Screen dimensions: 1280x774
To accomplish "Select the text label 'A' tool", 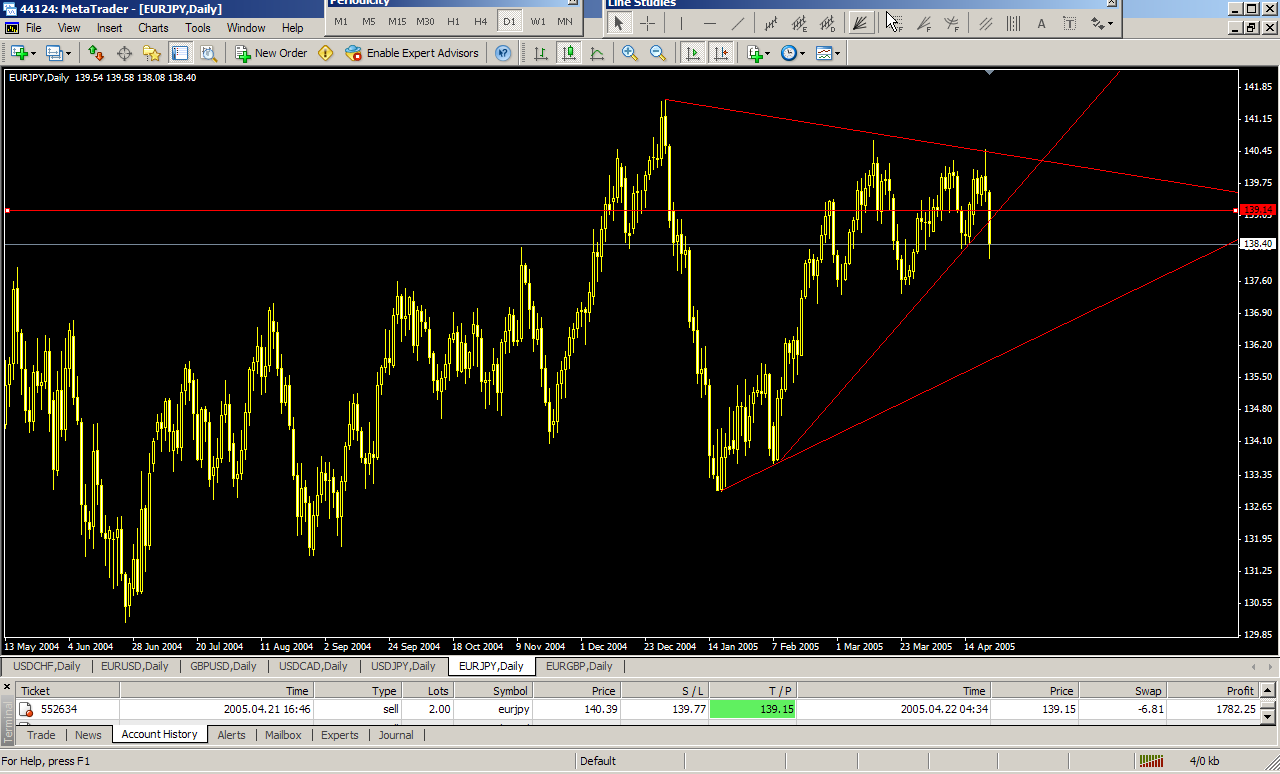I will click(x=1042, y=23).
